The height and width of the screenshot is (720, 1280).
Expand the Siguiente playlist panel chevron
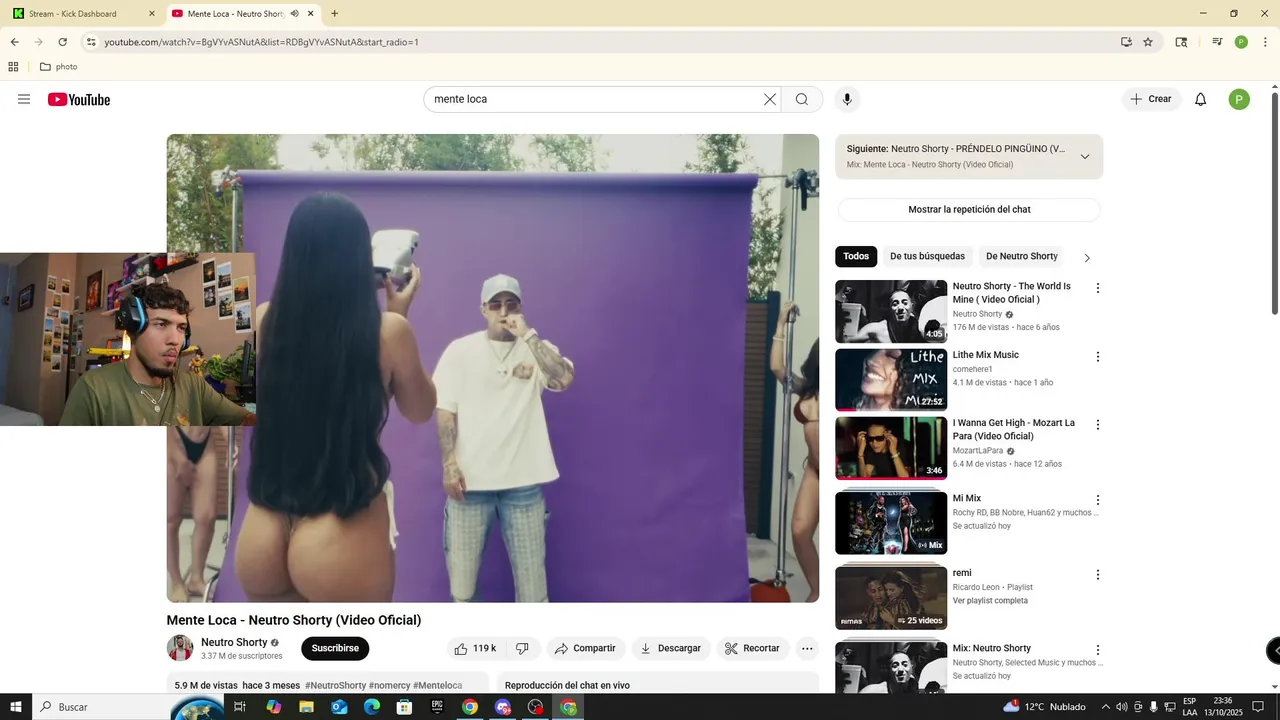(x=1085, y=157)
